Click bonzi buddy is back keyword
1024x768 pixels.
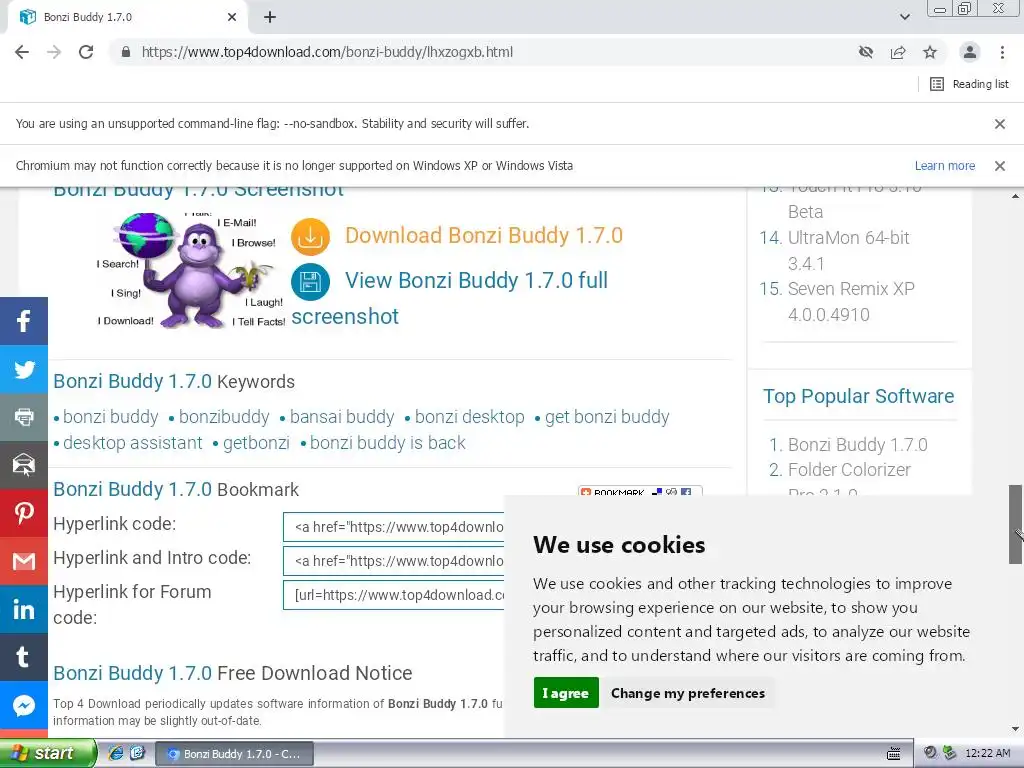(x=387, y=443)
